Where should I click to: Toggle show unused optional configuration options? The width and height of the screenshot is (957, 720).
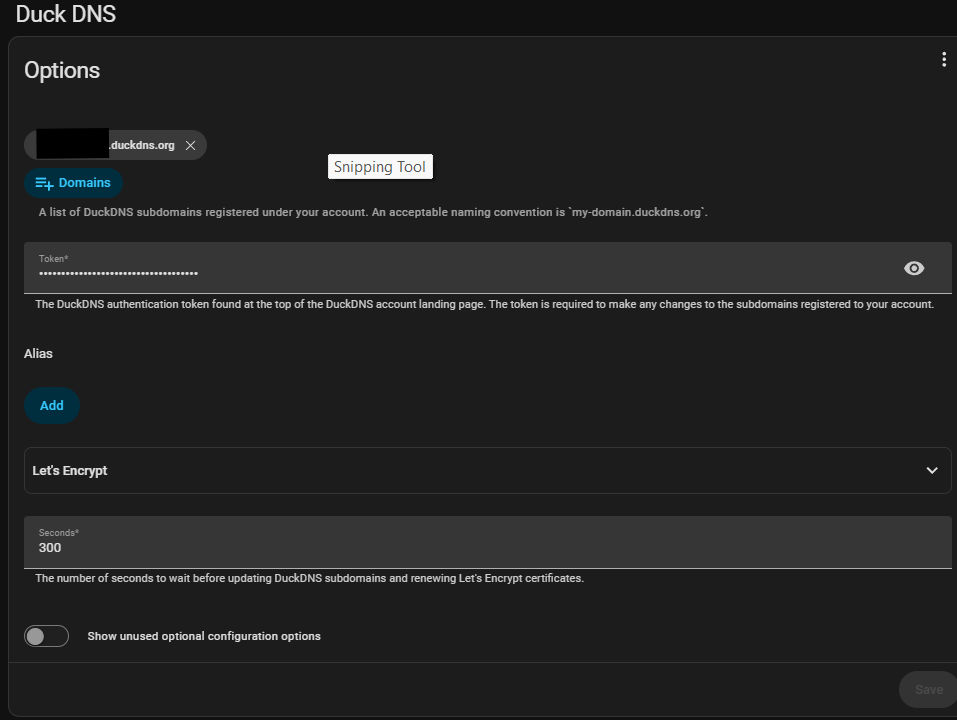pyautogui.click(x=46, y=636)
